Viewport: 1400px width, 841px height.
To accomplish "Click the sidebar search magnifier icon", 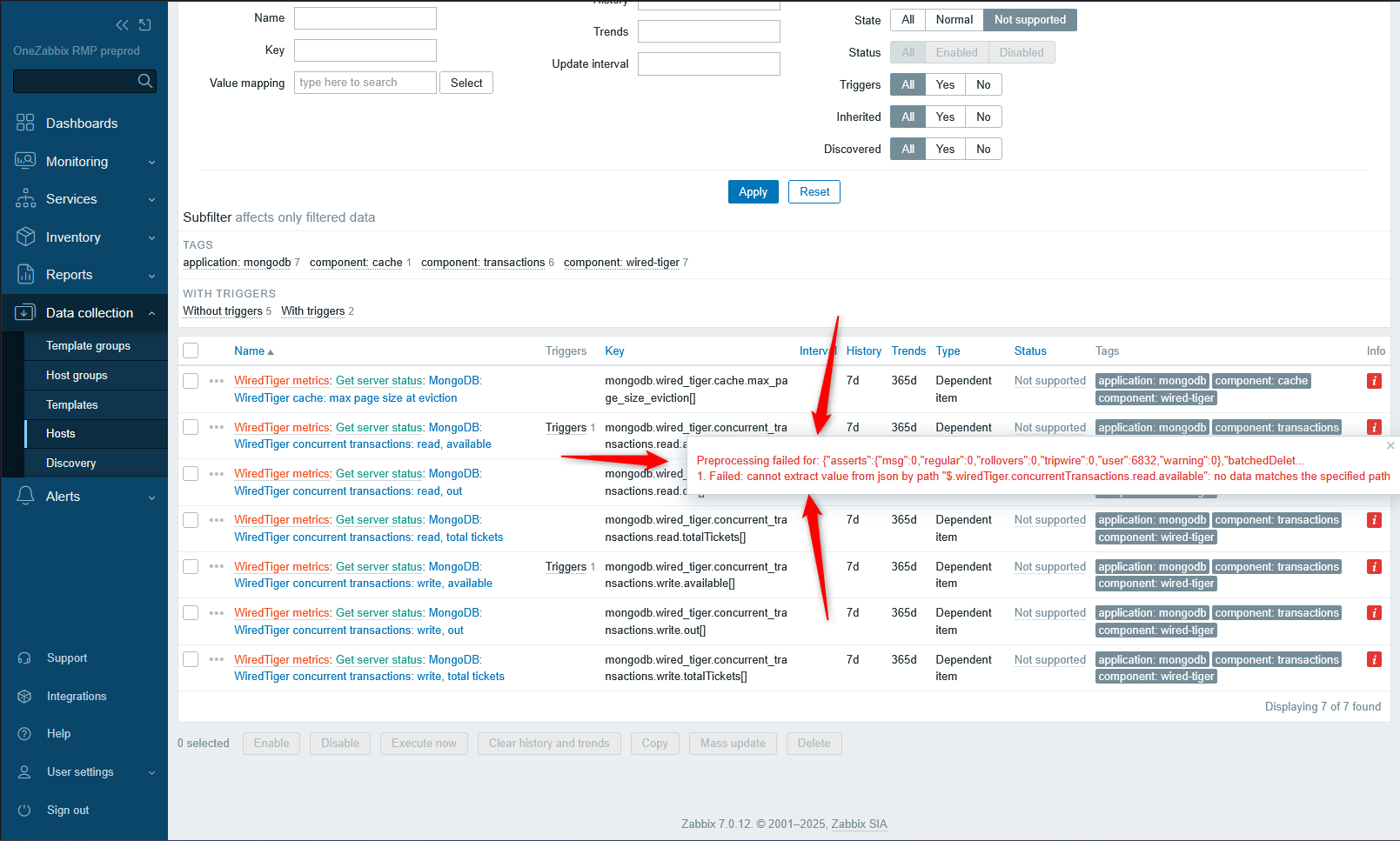I will 145,81.
